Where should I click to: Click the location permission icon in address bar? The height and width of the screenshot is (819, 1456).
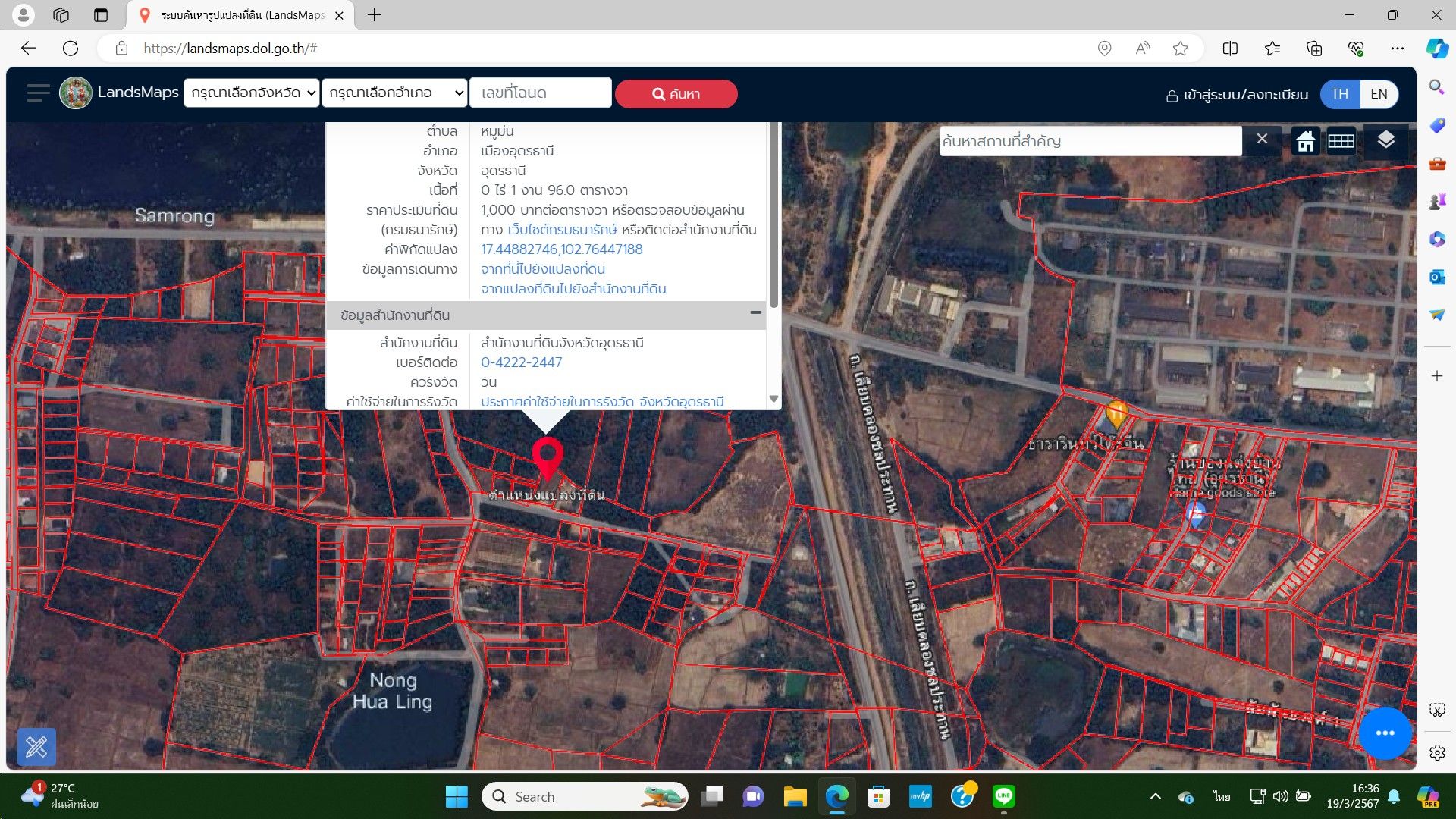click(x=1105, y=49)
